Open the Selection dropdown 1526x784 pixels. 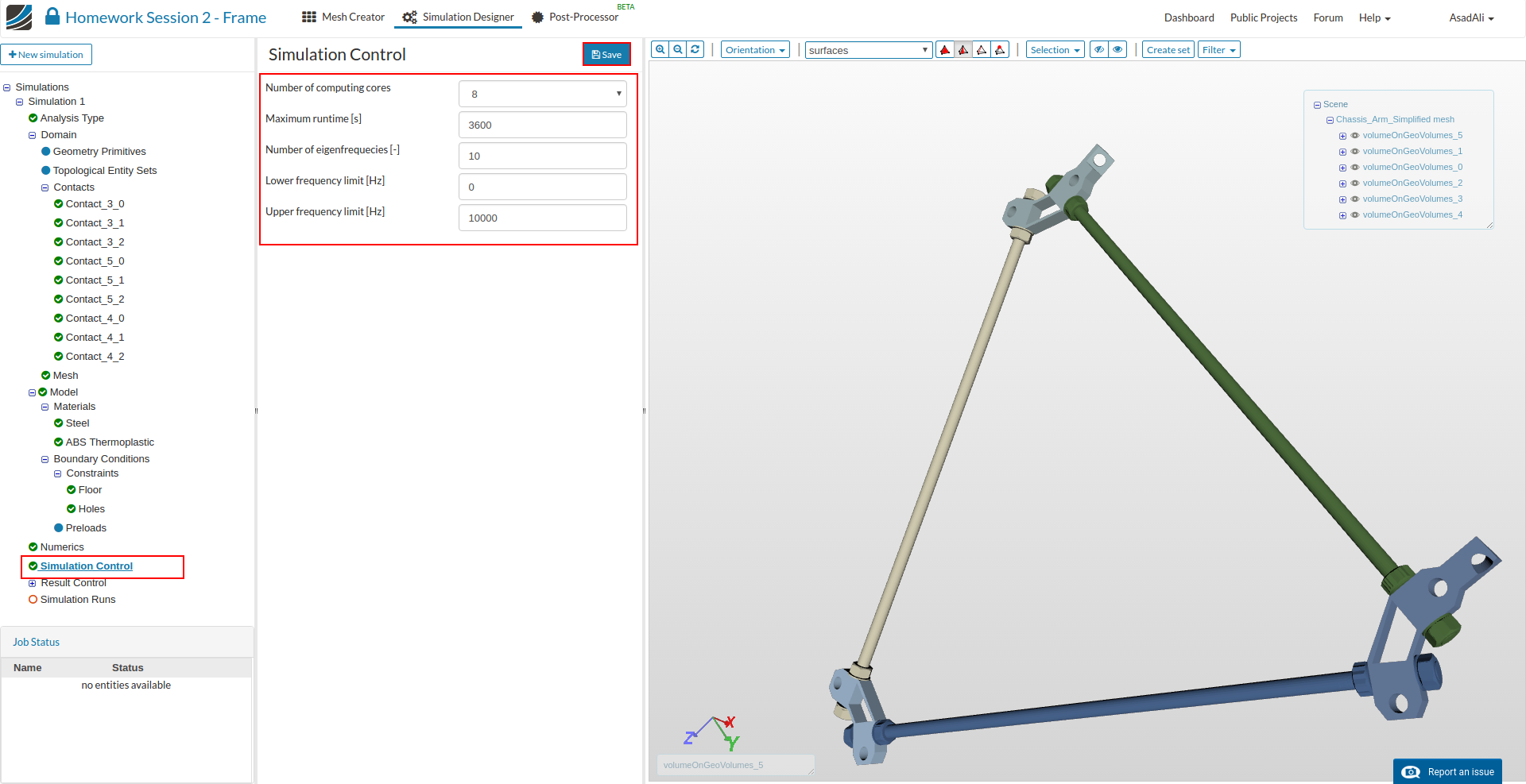coord(1055,50)
